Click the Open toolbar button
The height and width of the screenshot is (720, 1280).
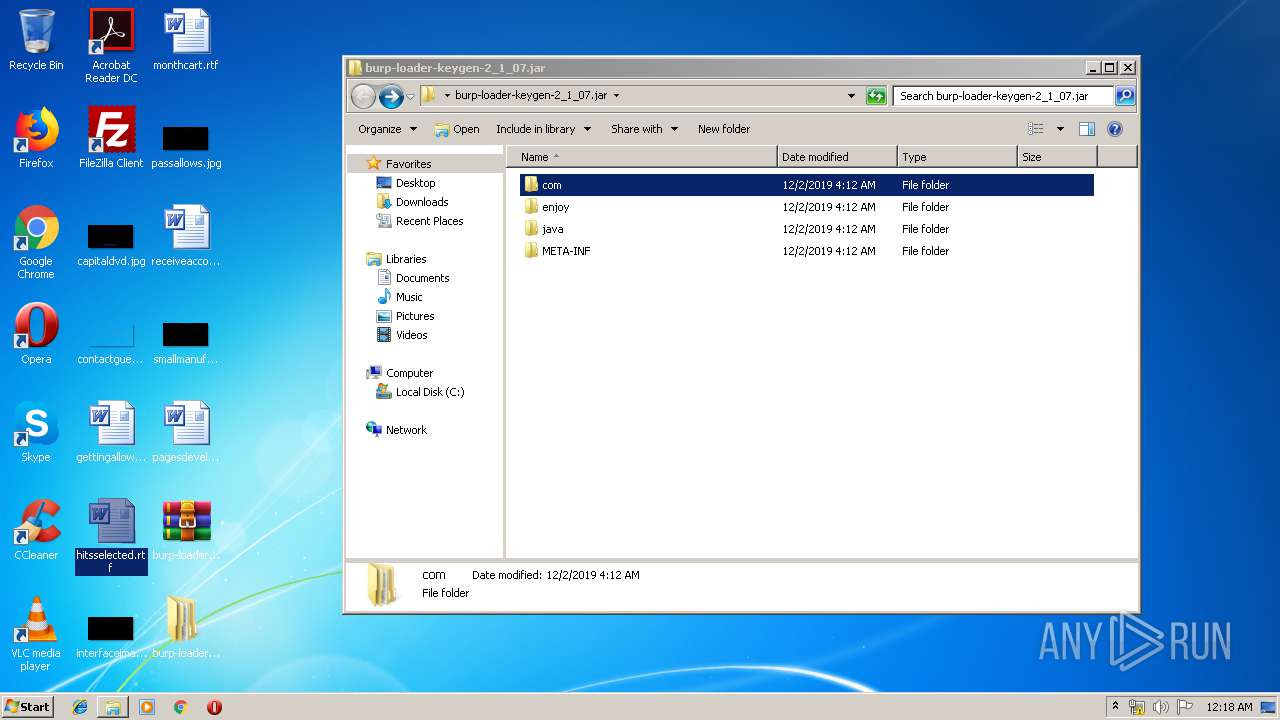(457, 129)
